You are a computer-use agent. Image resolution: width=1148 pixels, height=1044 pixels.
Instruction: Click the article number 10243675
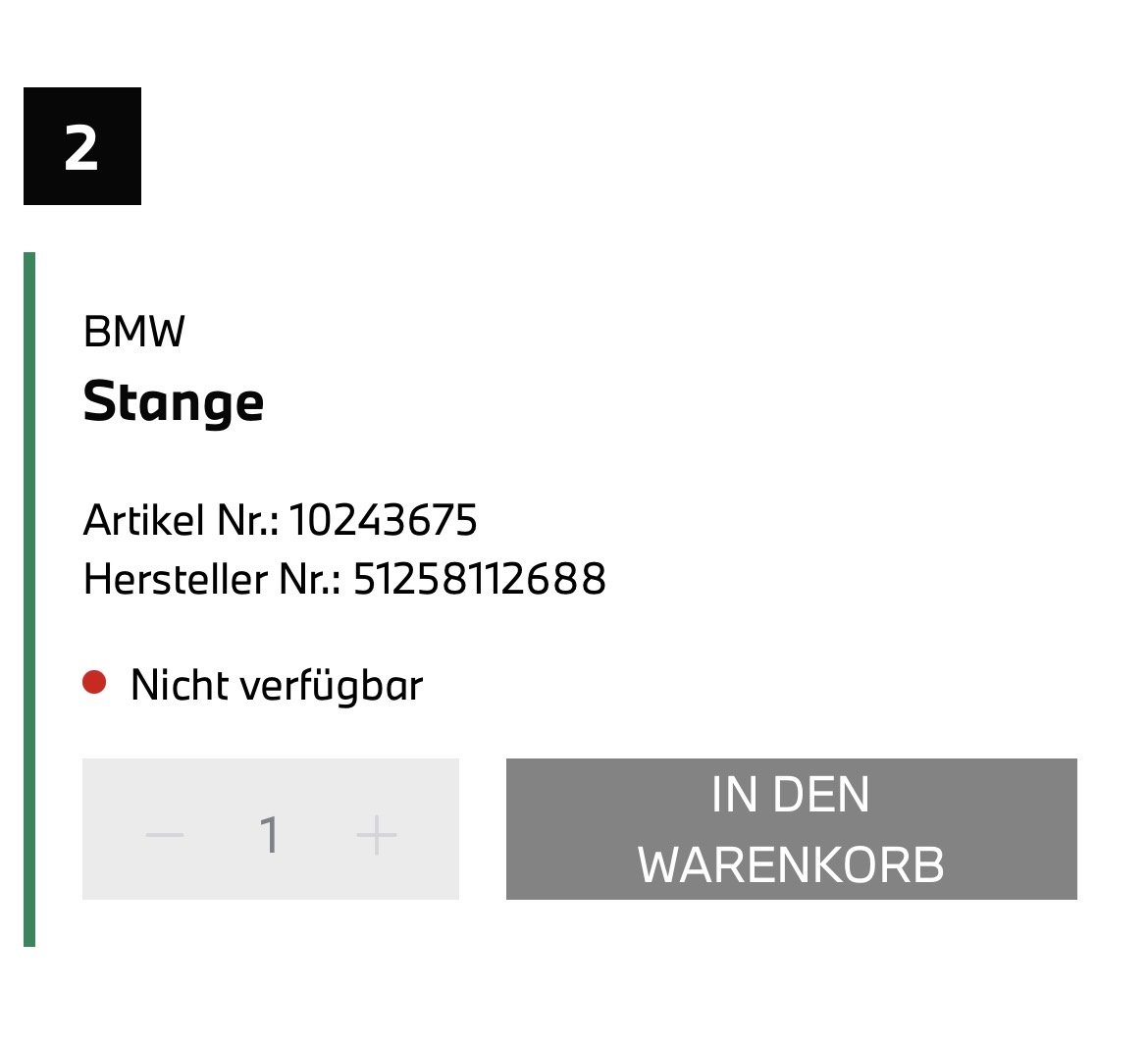pyautogui.click(x=383, y=520)
